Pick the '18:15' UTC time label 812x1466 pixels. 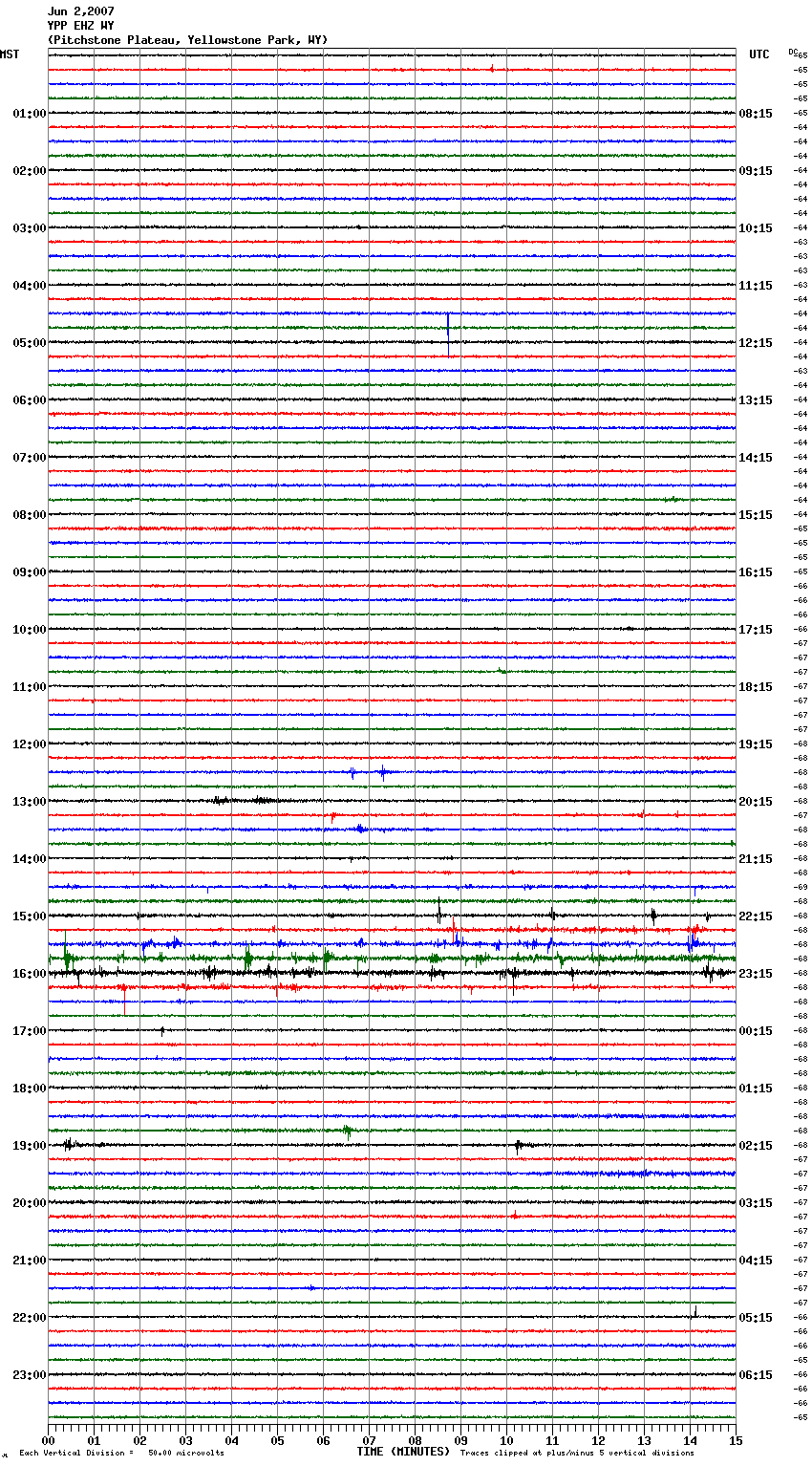point(756,687)
